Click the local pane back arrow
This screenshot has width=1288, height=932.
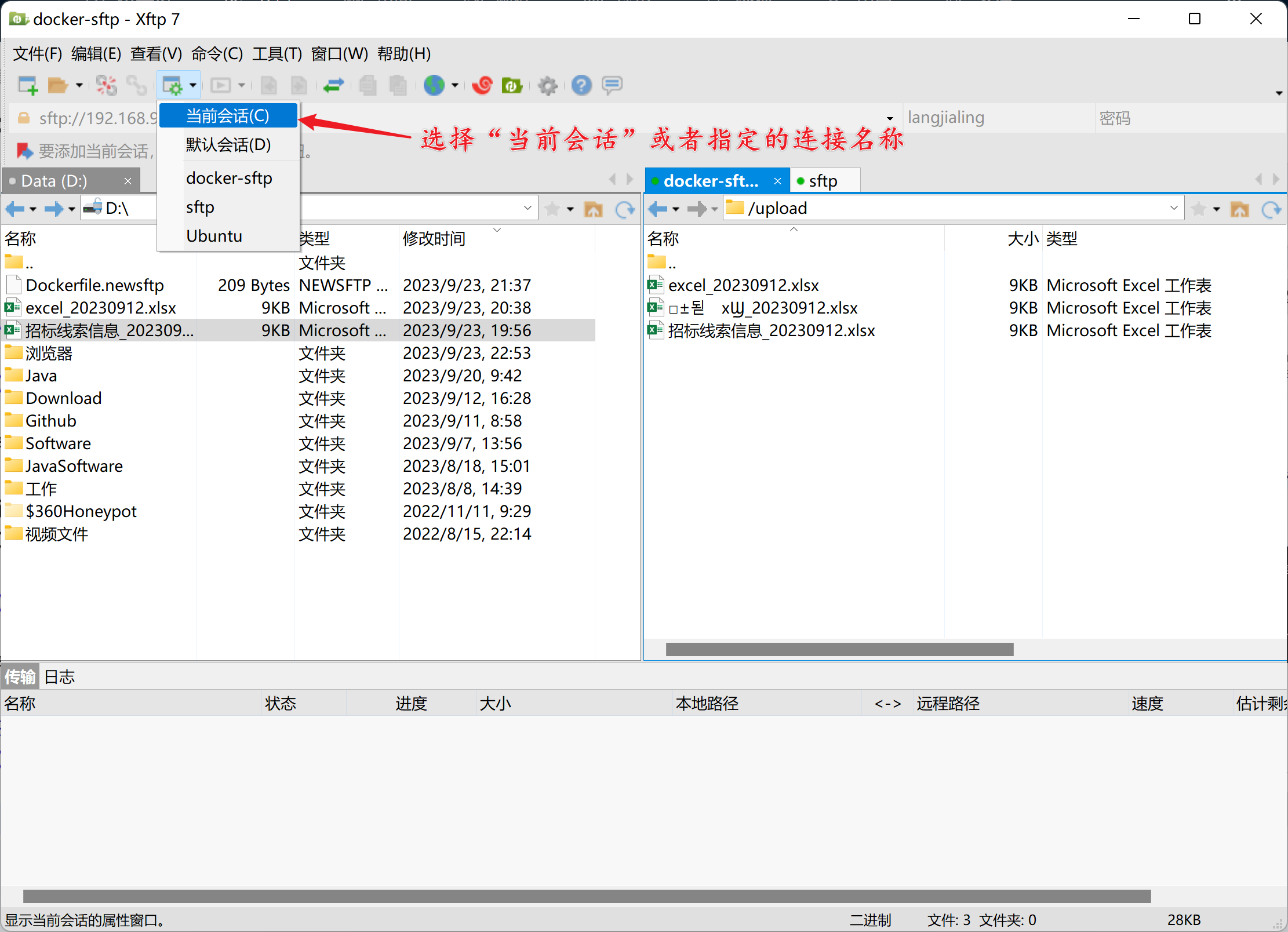point(15,209)
